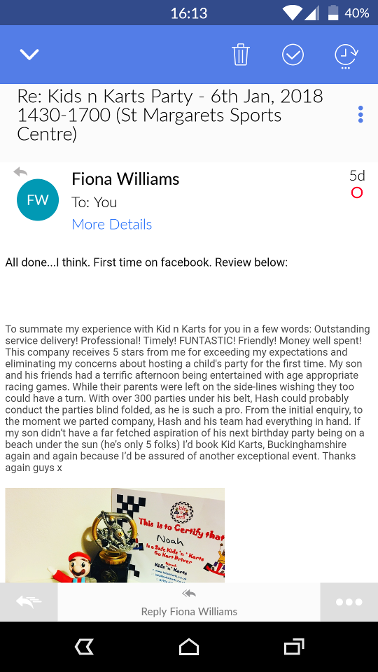Viewport: 378px width, 672px height.
Task: Mark the email done with the checkmark circle icon
Action: (293, 55)
